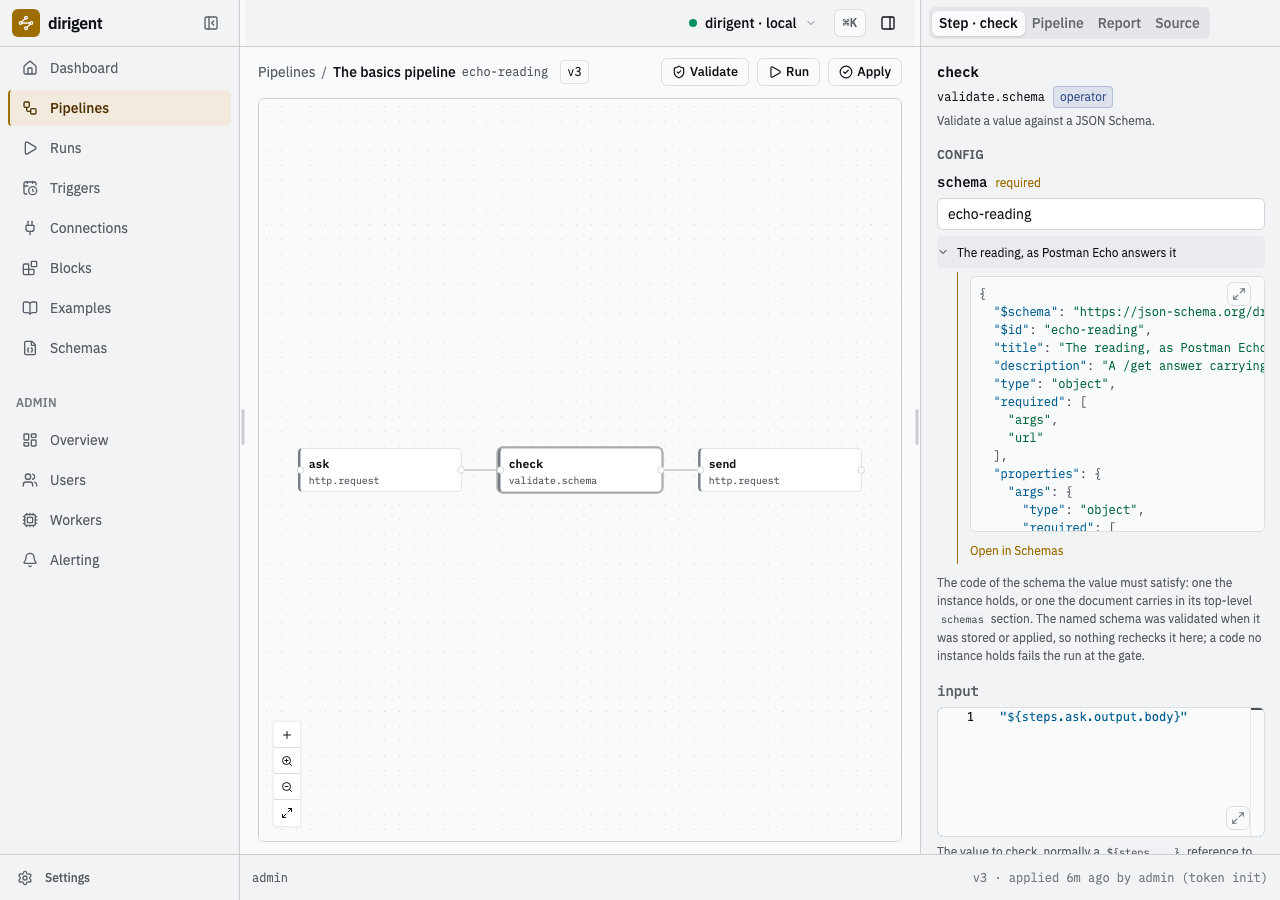
Task: Open Schemas from the sidebar
Action: pyautogui.click(x=119, y=348)
